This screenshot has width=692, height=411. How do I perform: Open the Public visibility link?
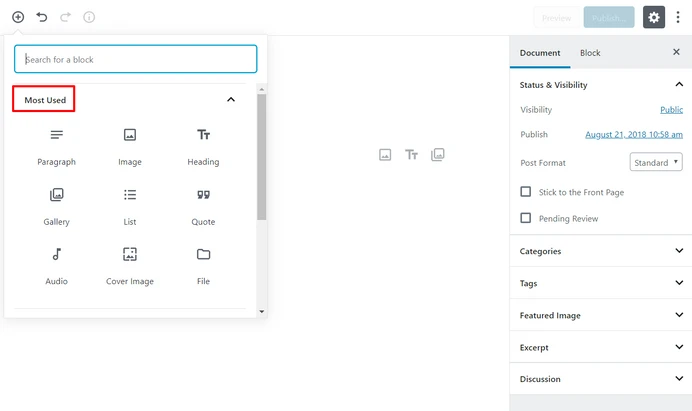point(671,109)
